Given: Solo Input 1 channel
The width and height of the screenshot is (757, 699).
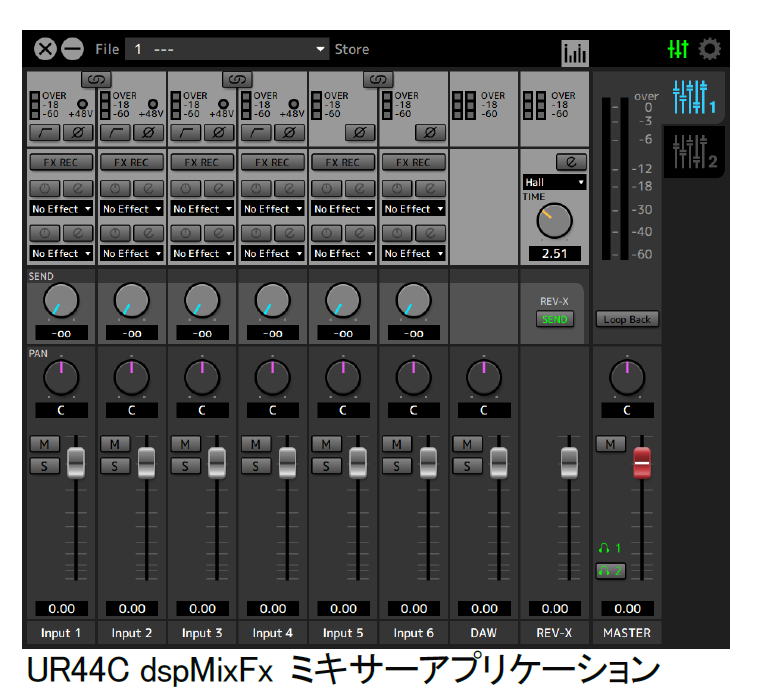Looking at the screenshot, I should (x=44, y=466).
